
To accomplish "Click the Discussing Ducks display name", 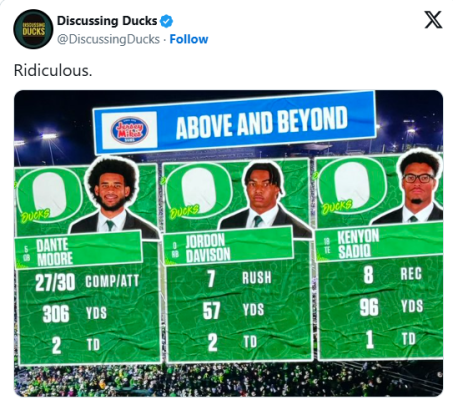I will pos(107,21).
